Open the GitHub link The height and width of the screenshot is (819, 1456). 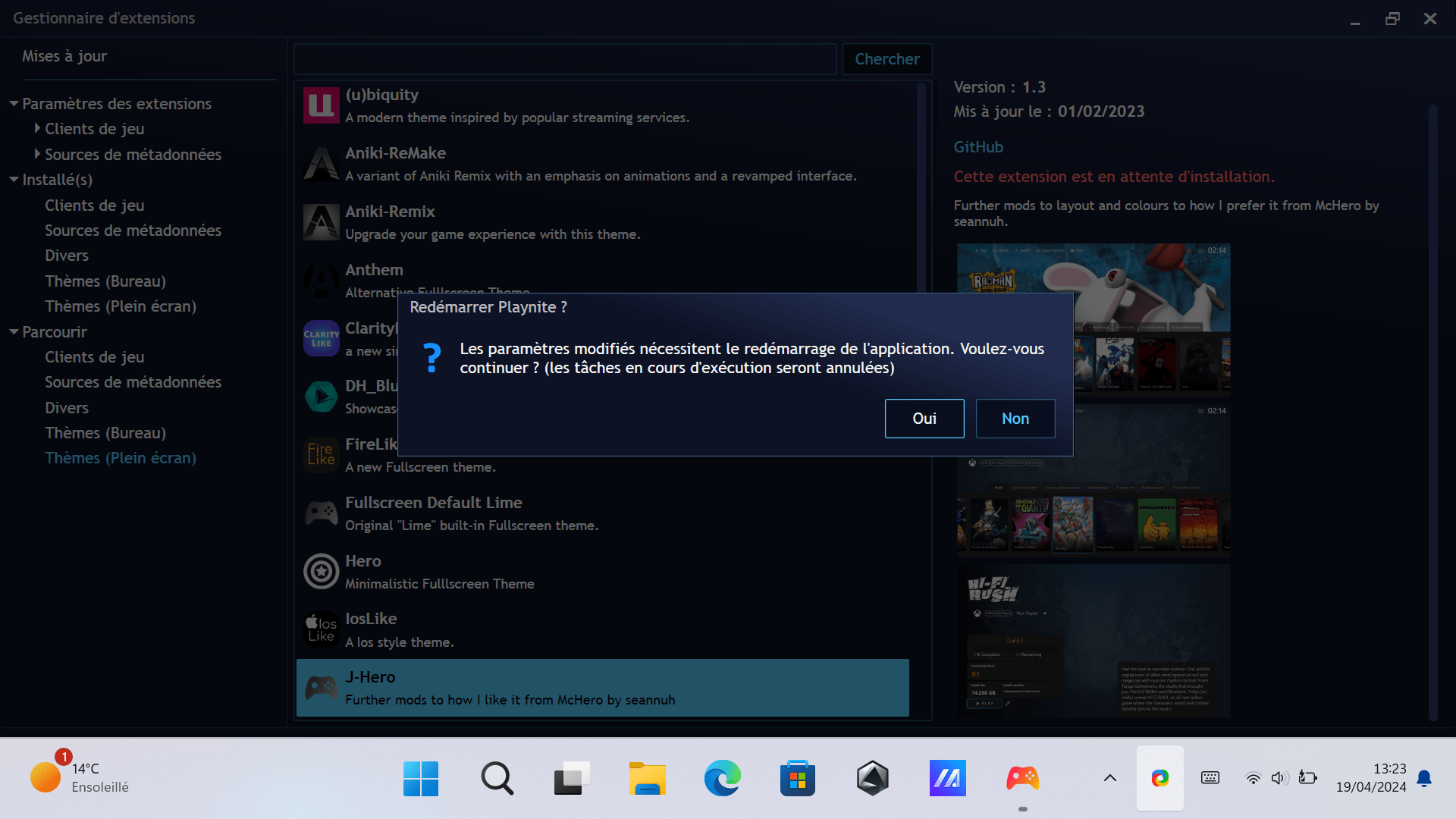[x=978, y=147]
